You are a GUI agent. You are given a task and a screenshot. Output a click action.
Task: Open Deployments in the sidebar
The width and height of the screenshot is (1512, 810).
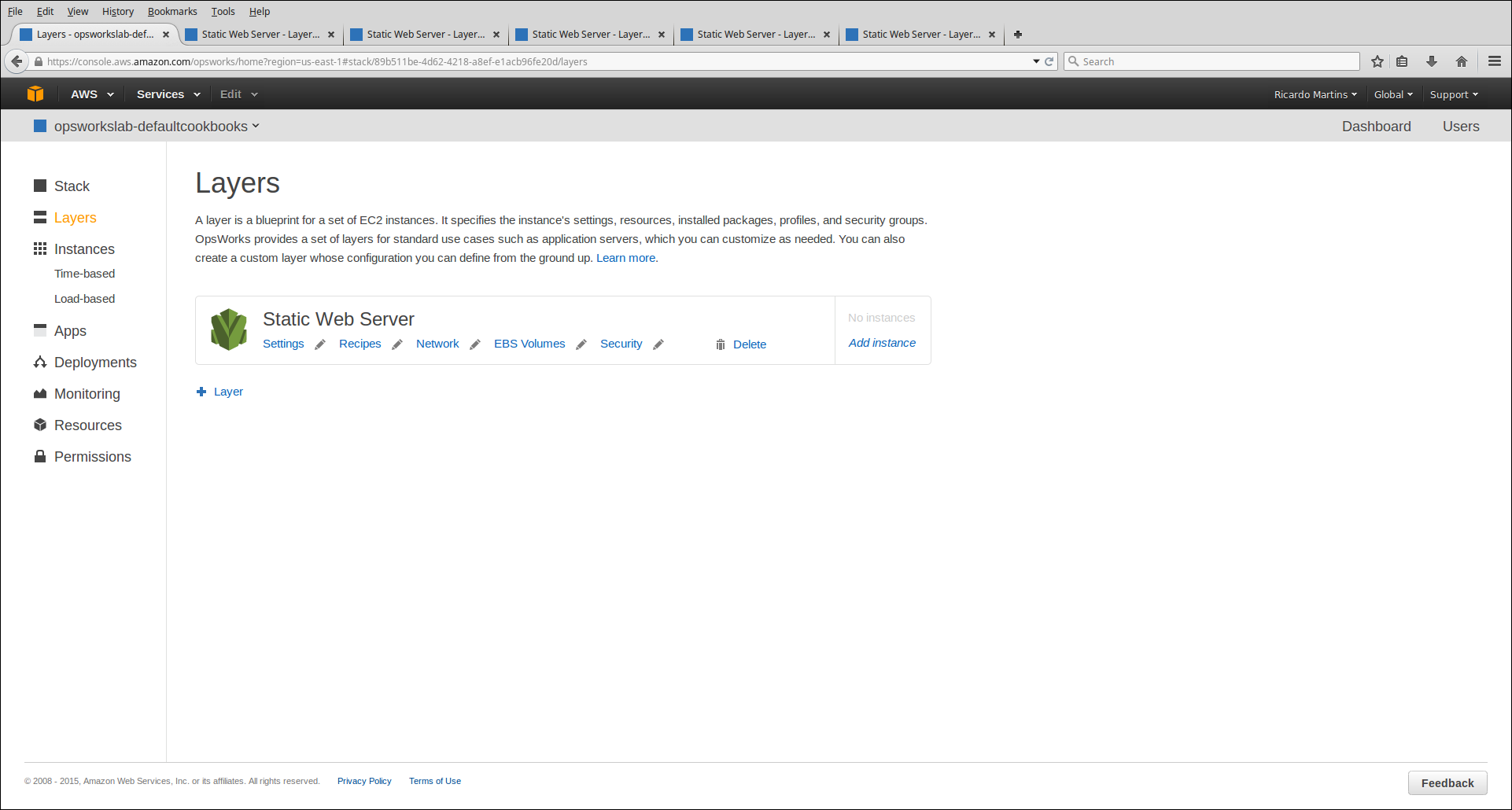coord(95,363)
